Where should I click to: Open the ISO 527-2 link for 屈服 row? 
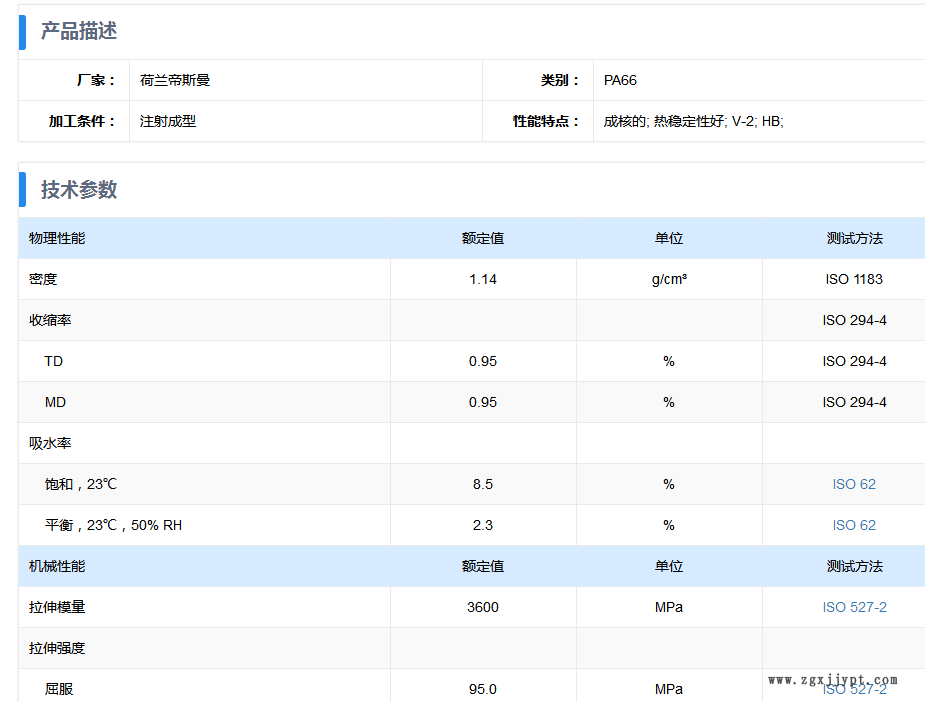854,689
